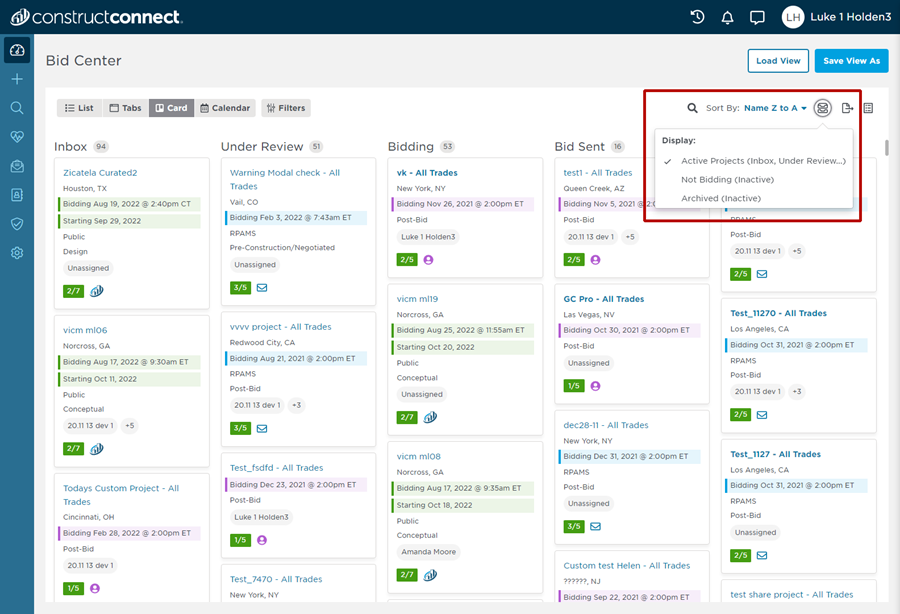The width and height of the screenshot is (900, 614).
Task: Open the notifications bell
Action: (x=727, y=17)
